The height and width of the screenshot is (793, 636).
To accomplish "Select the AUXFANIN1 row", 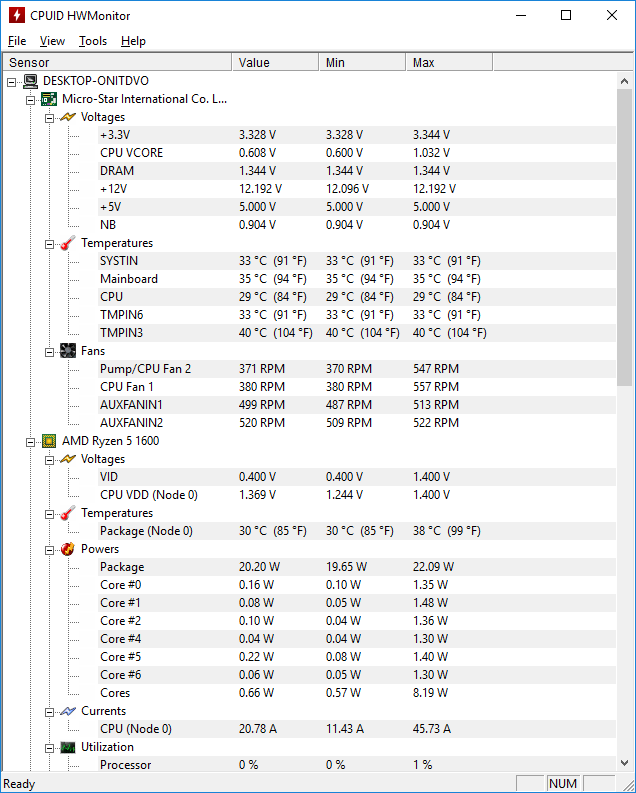I will 357,405.
